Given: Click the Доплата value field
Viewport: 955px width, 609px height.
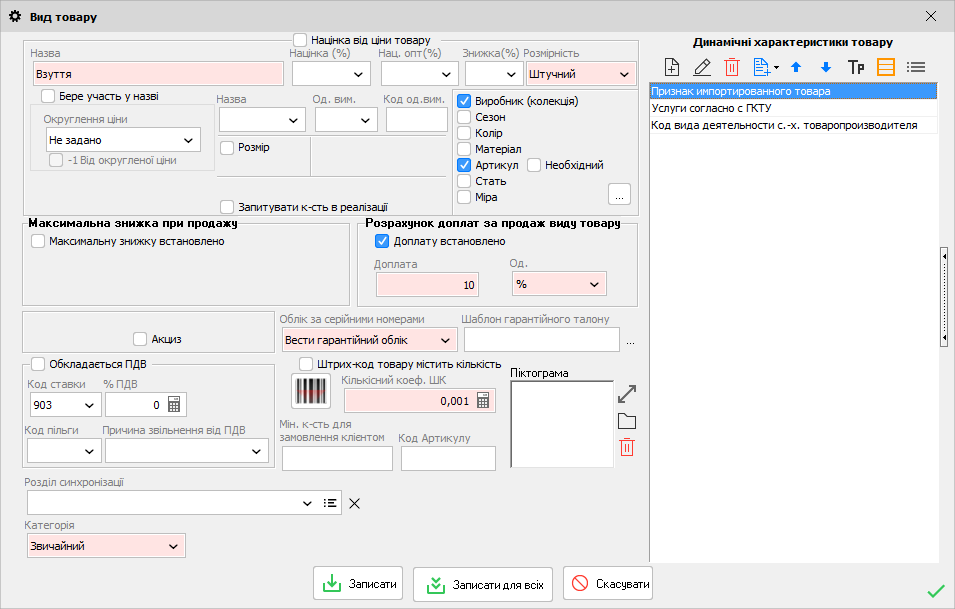Looking at the screenshot, I should click(427, 285).
